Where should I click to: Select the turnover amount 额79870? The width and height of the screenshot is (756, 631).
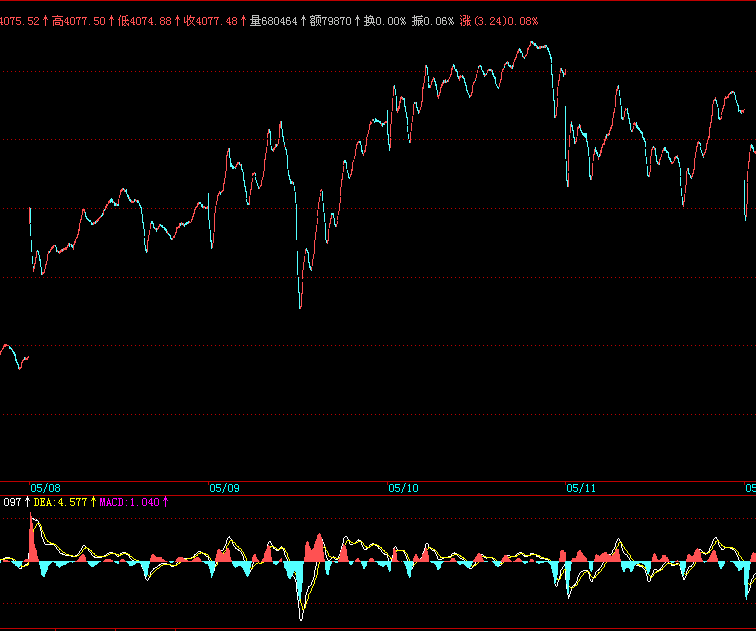click(332, 20)
